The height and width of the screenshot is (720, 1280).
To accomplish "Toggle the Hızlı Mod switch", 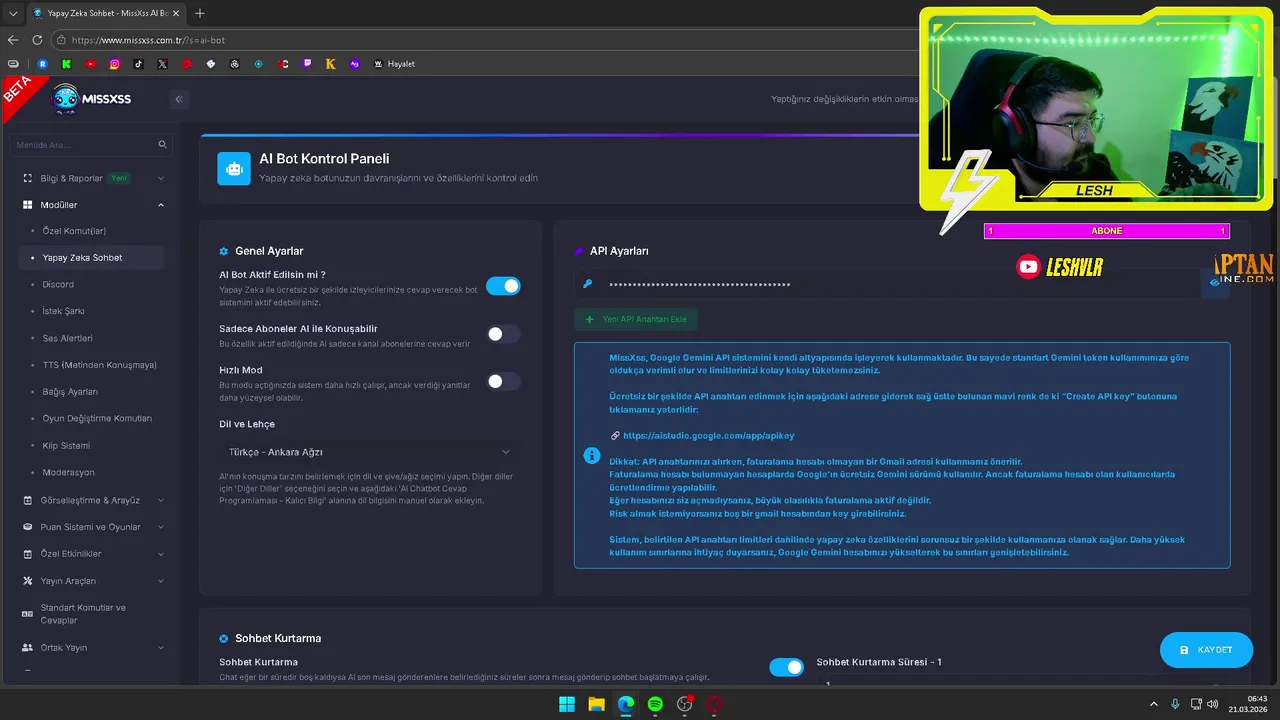I will pyautogui.click(x=503, y=381).
